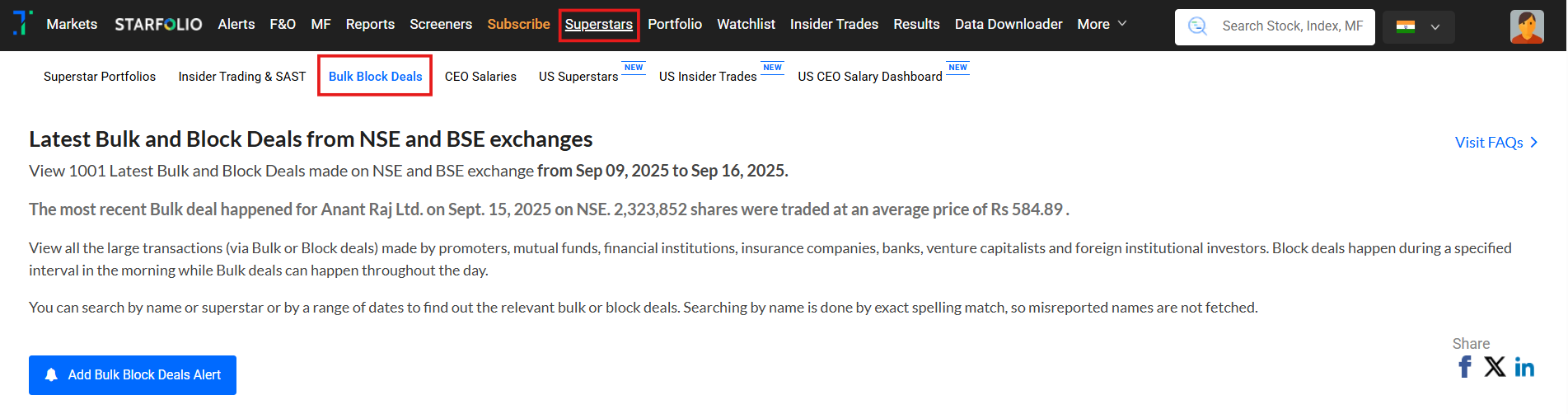The width and height of the screenshot is (1568, 414).
Task: Open the Starfolio logo link
Action: (158, 25)
